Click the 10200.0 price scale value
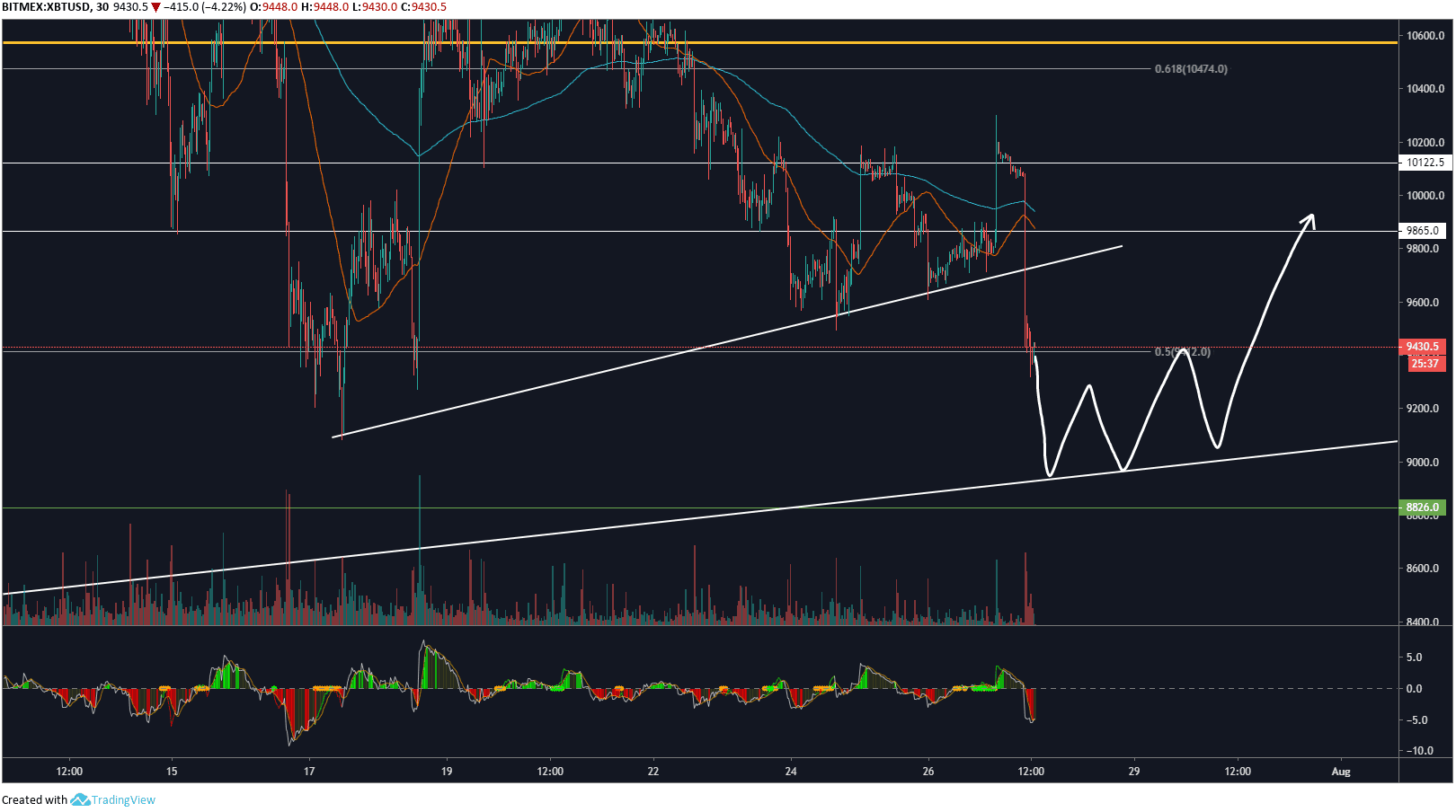 pyautogui.click(x=1425, y=143)
